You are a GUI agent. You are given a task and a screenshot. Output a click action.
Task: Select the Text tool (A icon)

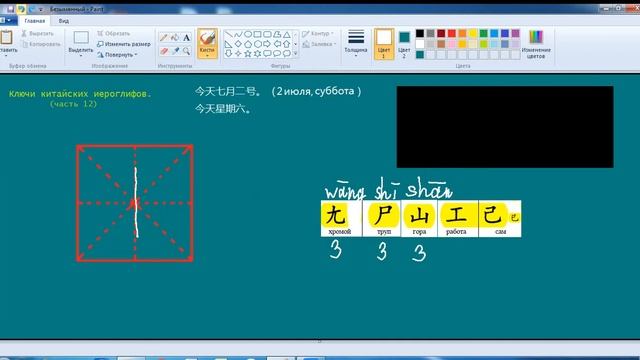tap(187, 38)
